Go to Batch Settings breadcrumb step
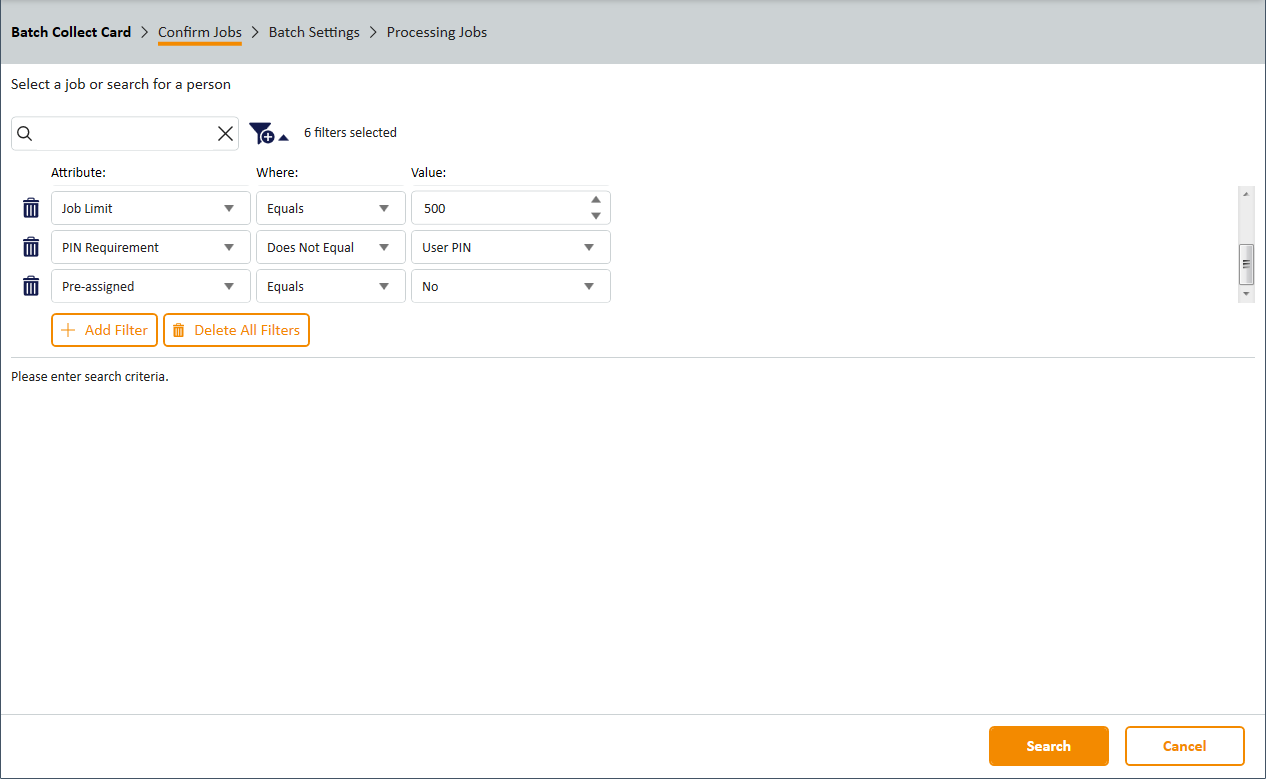This screenshot has height=779, width=1266. tap(314, 32)
